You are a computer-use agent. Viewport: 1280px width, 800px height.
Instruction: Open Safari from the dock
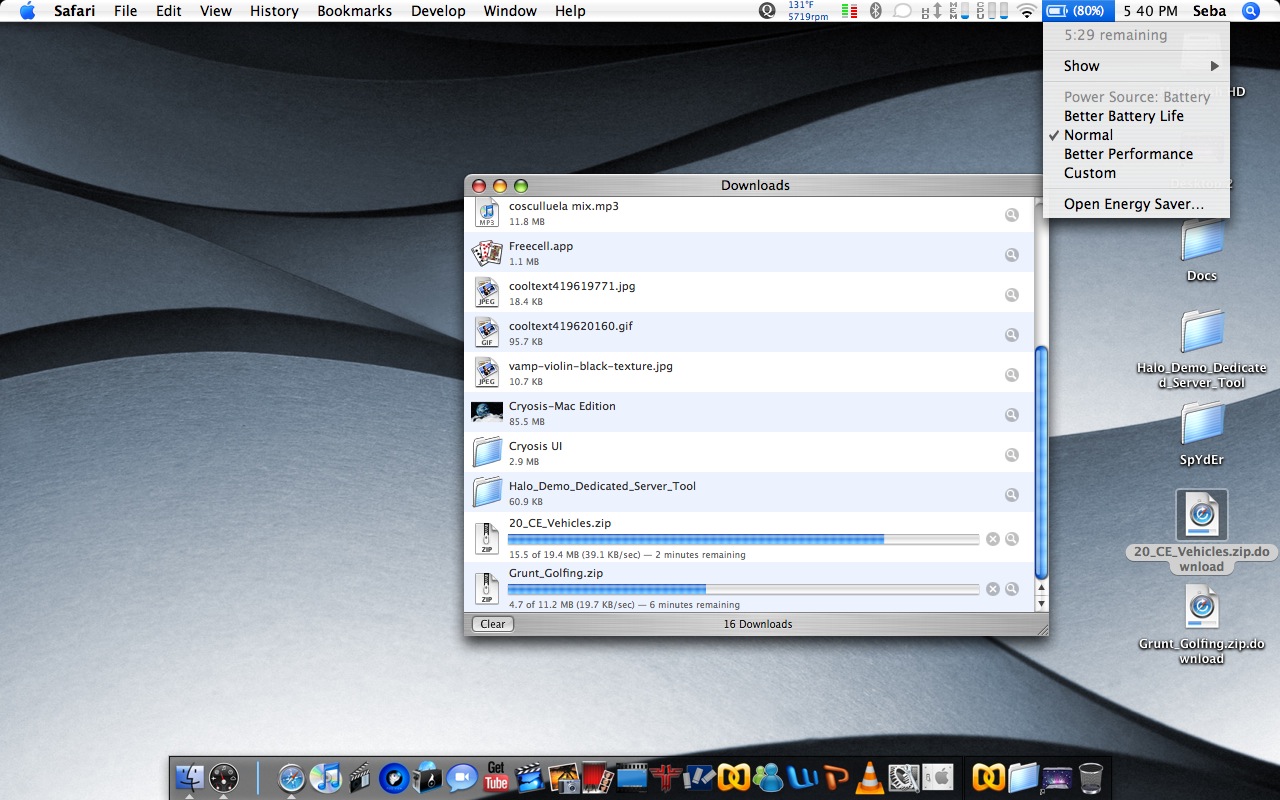291,777
